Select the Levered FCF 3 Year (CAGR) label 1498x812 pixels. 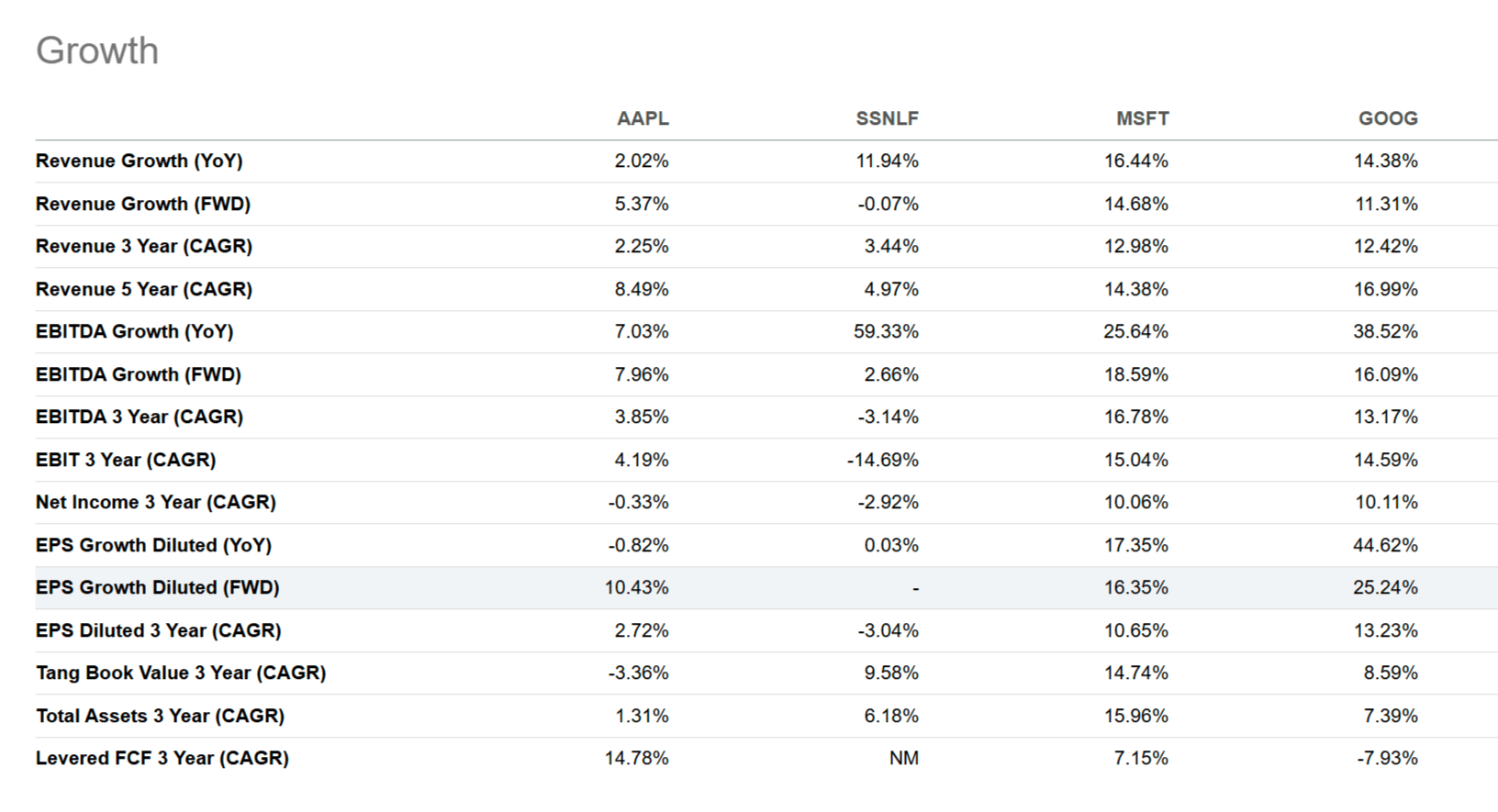(x=162, y=758)
